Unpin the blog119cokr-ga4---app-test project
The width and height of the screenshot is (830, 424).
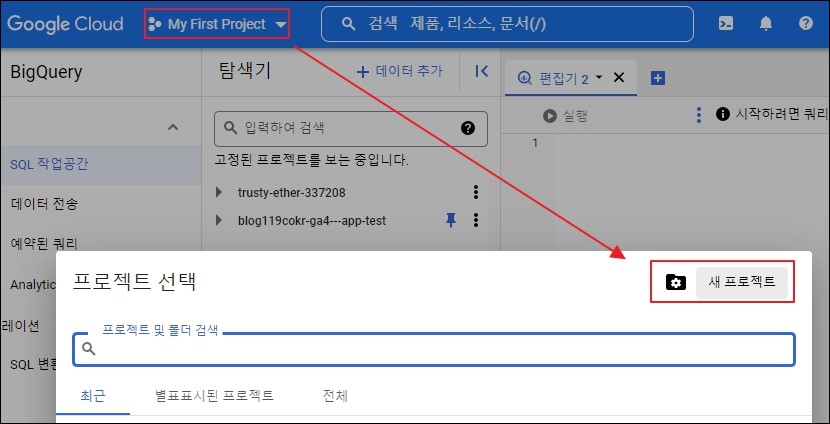tap(449, 220)
